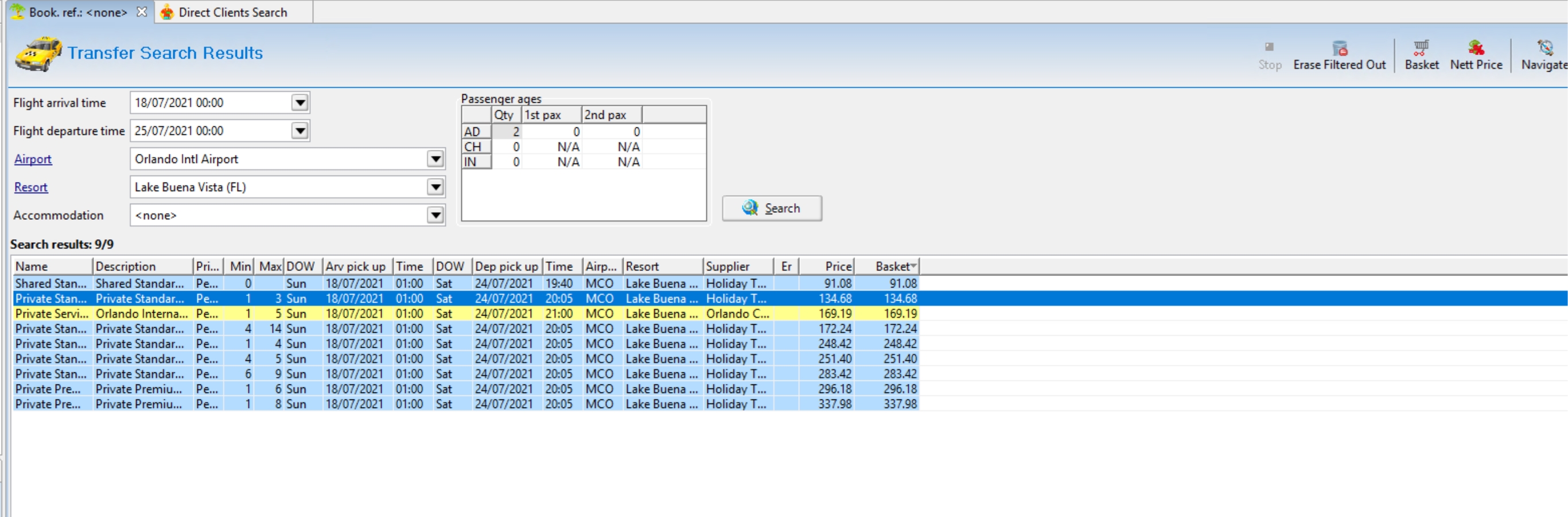Toggle the Nett Price toolbar icon

coord(1476,55)
